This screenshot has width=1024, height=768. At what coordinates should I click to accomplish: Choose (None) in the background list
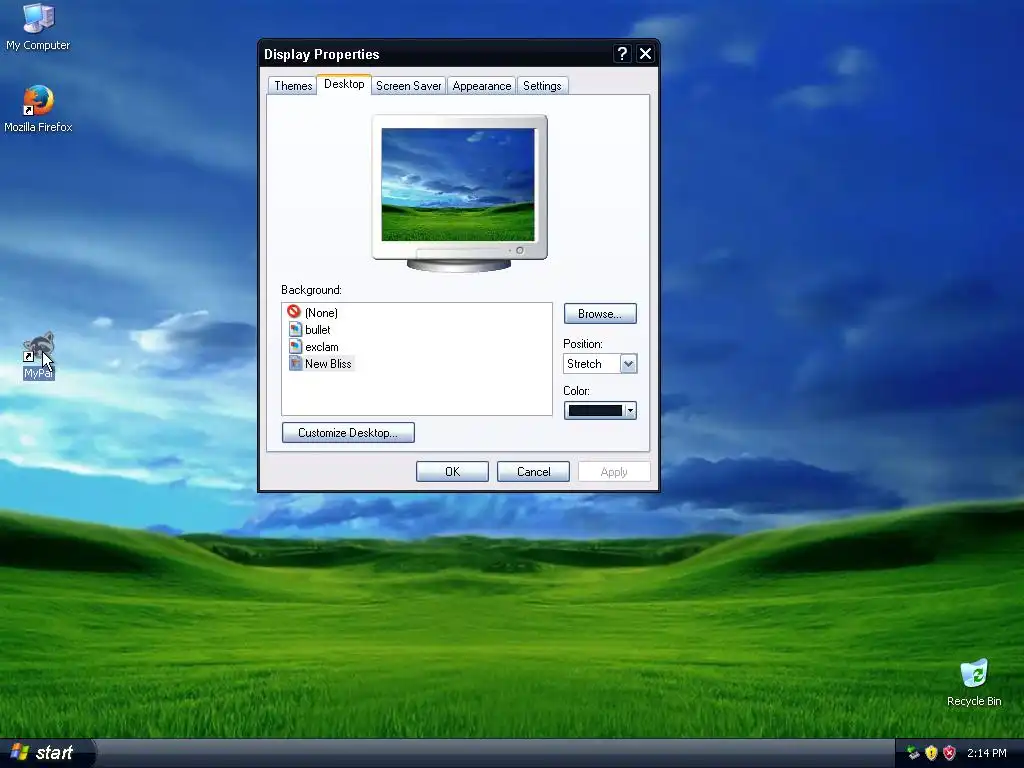(x=321, y=313)
